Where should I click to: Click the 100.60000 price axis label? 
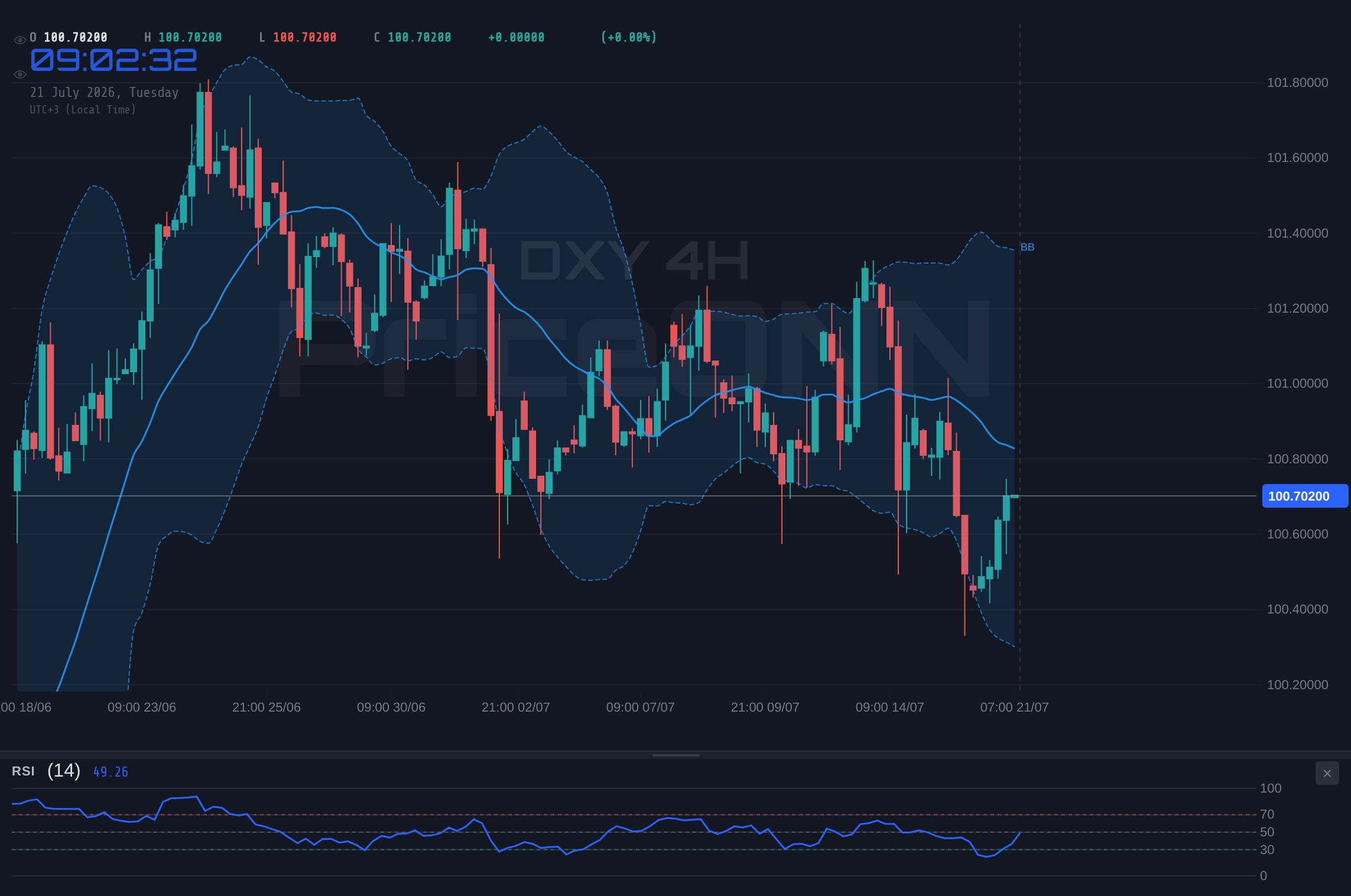coord(1297,534)
